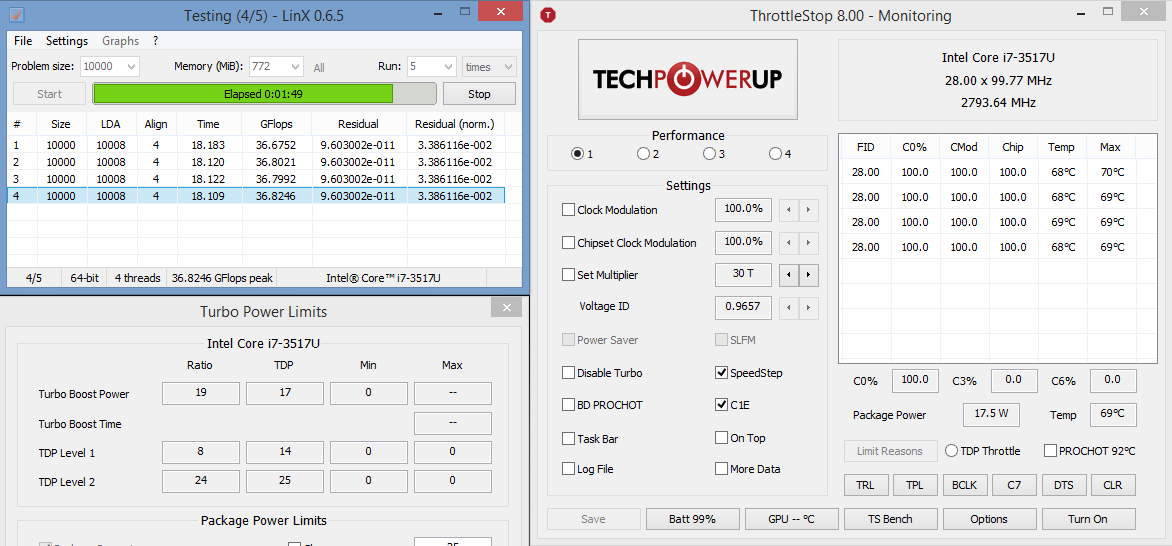Screen dimensions: 1172x546
Task: Click the GPU temperature button
Action: (791, 519)
